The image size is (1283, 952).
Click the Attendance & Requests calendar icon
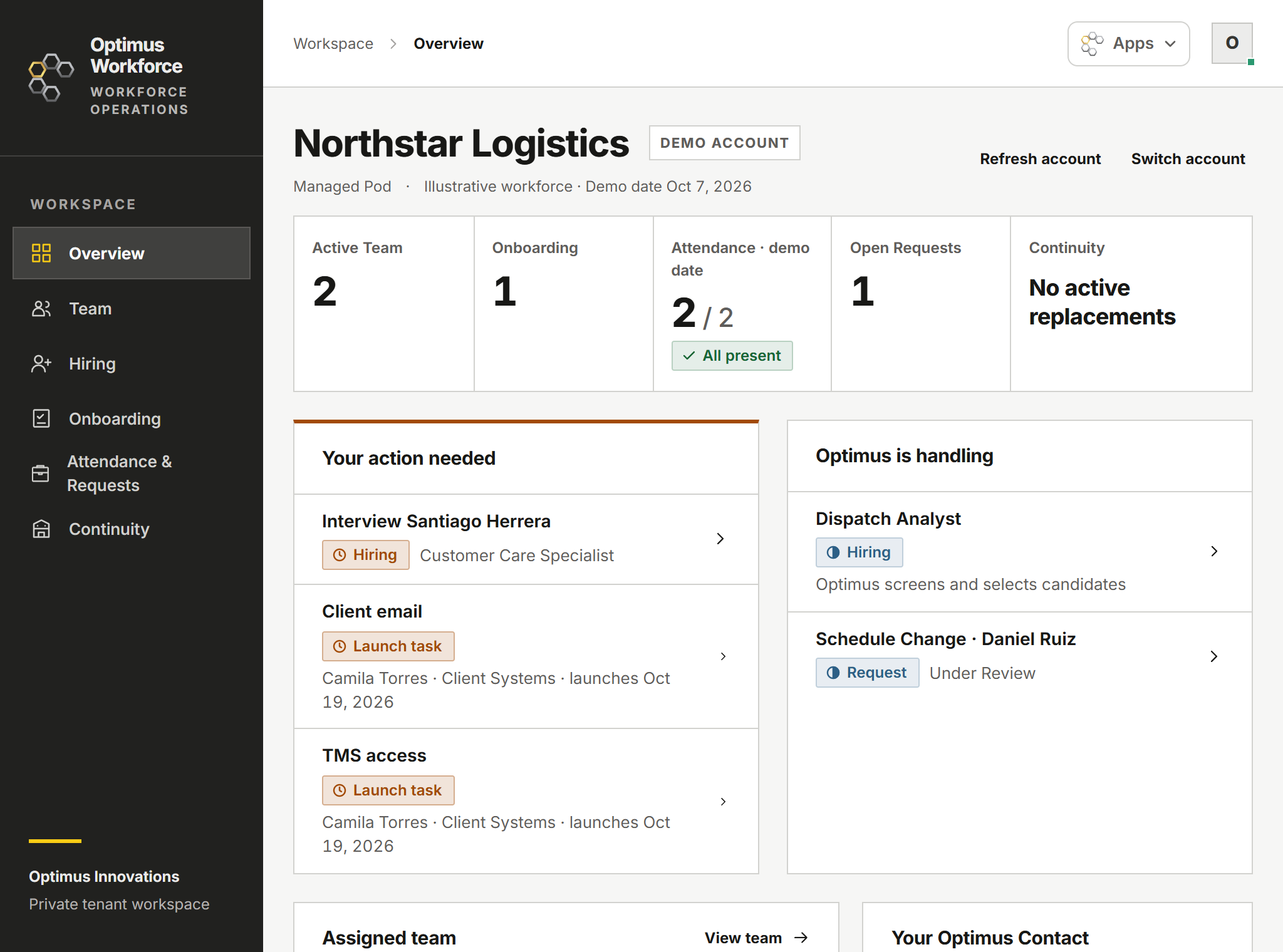[x=41, y=473]
